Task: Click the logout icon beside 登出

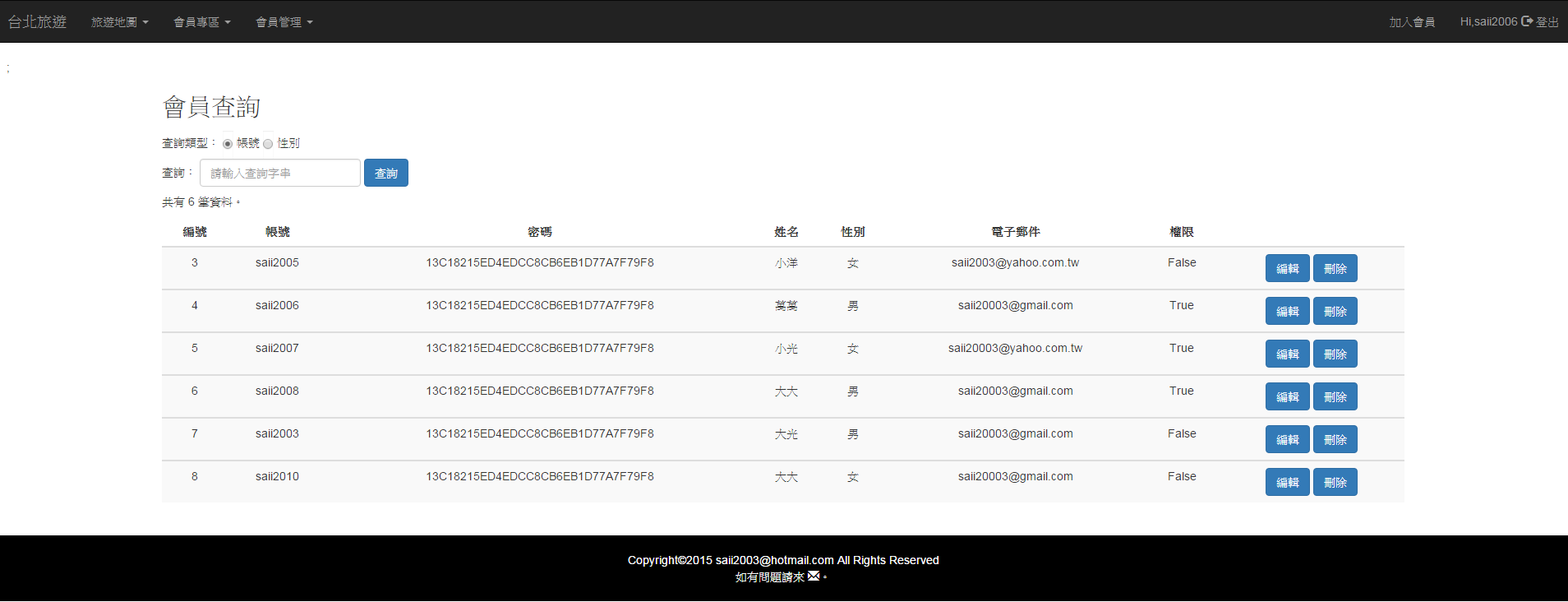Action: (x=1527, y=21)
